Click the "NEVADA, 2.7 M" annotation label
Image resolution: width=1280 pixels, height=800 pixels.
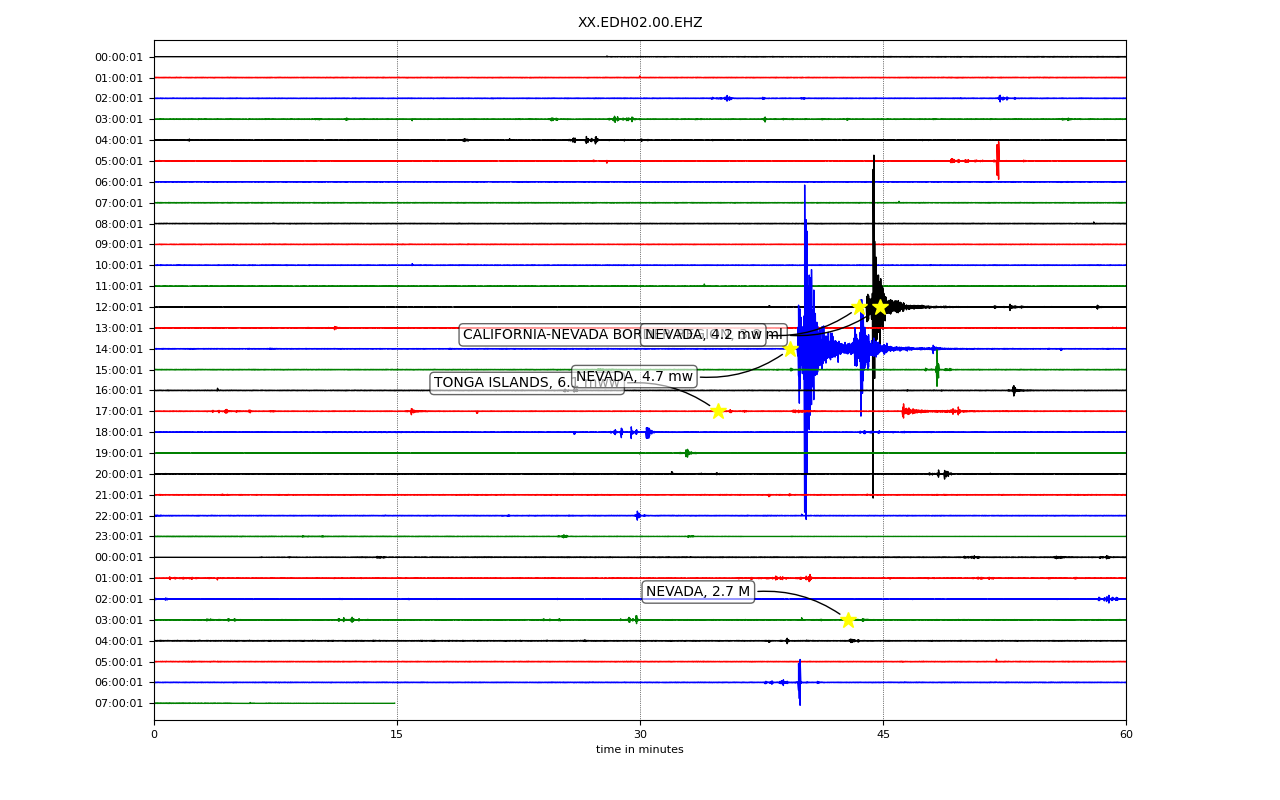[x=698, y=592]
